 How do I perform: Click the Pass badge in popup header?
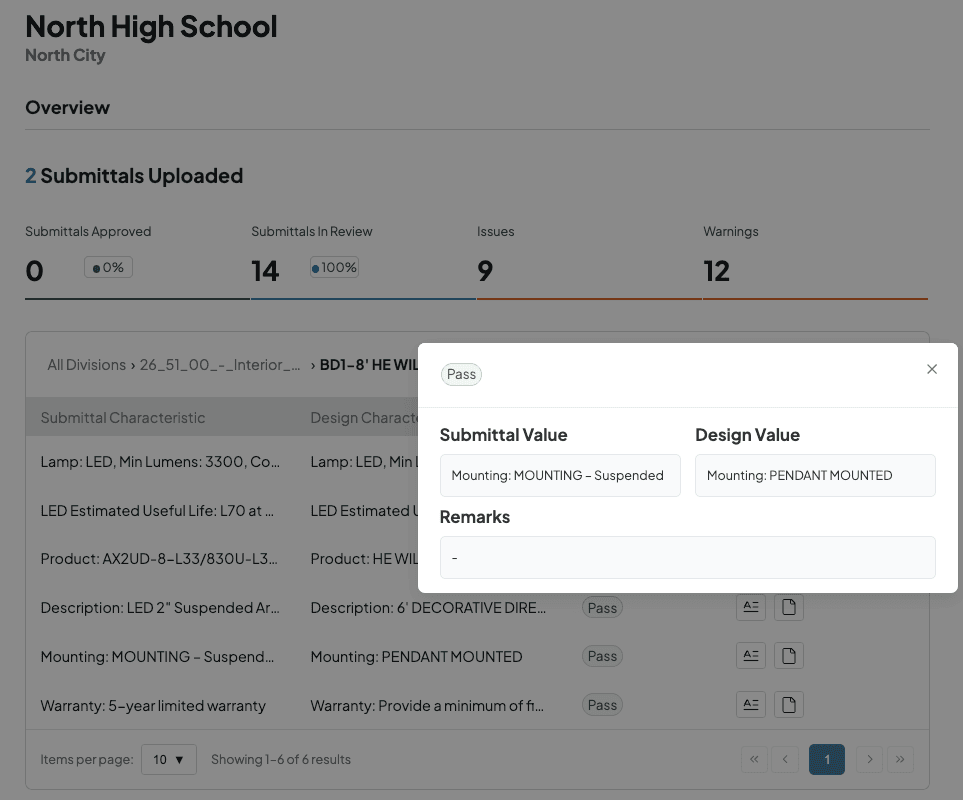[x=461, y=374]
